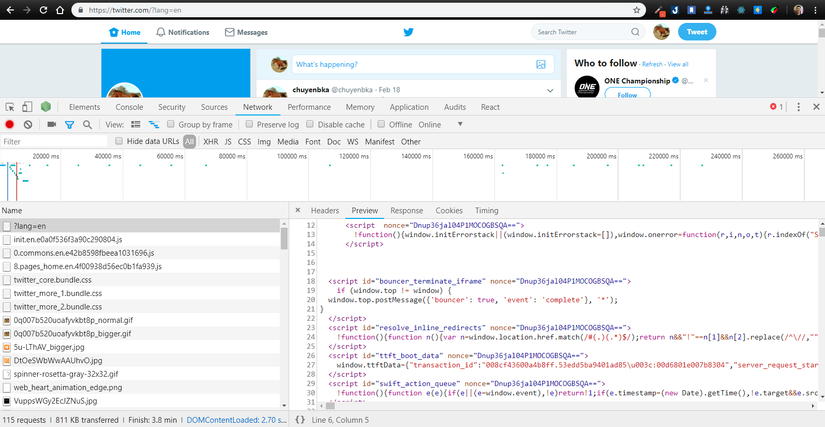Filter requests by XHR
This screenshot has width=825, height=427.
(x=211, y=141)
